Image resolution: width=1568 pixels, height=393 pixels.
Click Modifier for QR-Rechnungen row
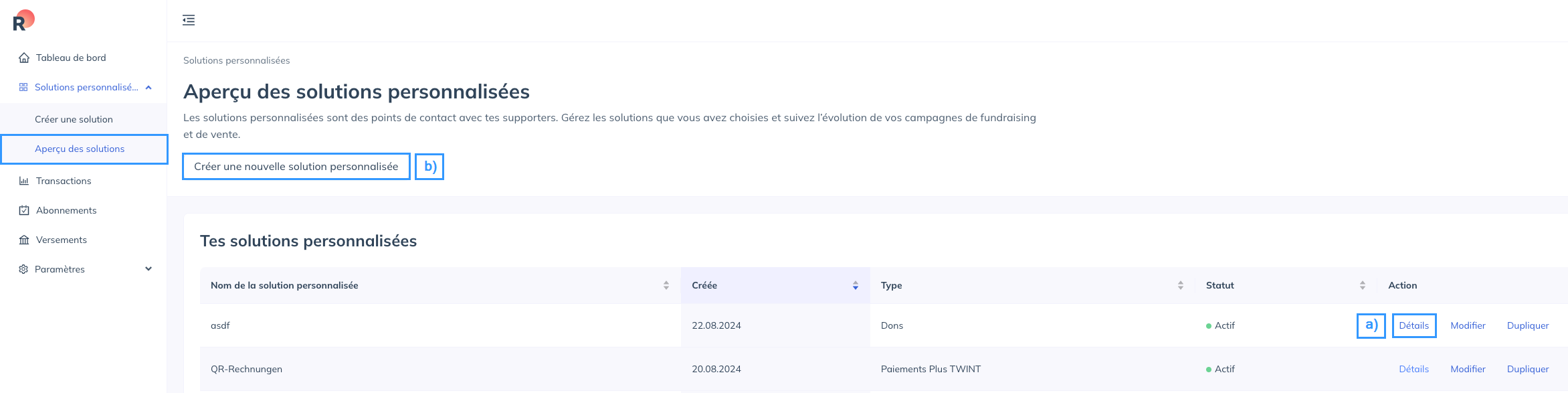point(1468,369)
